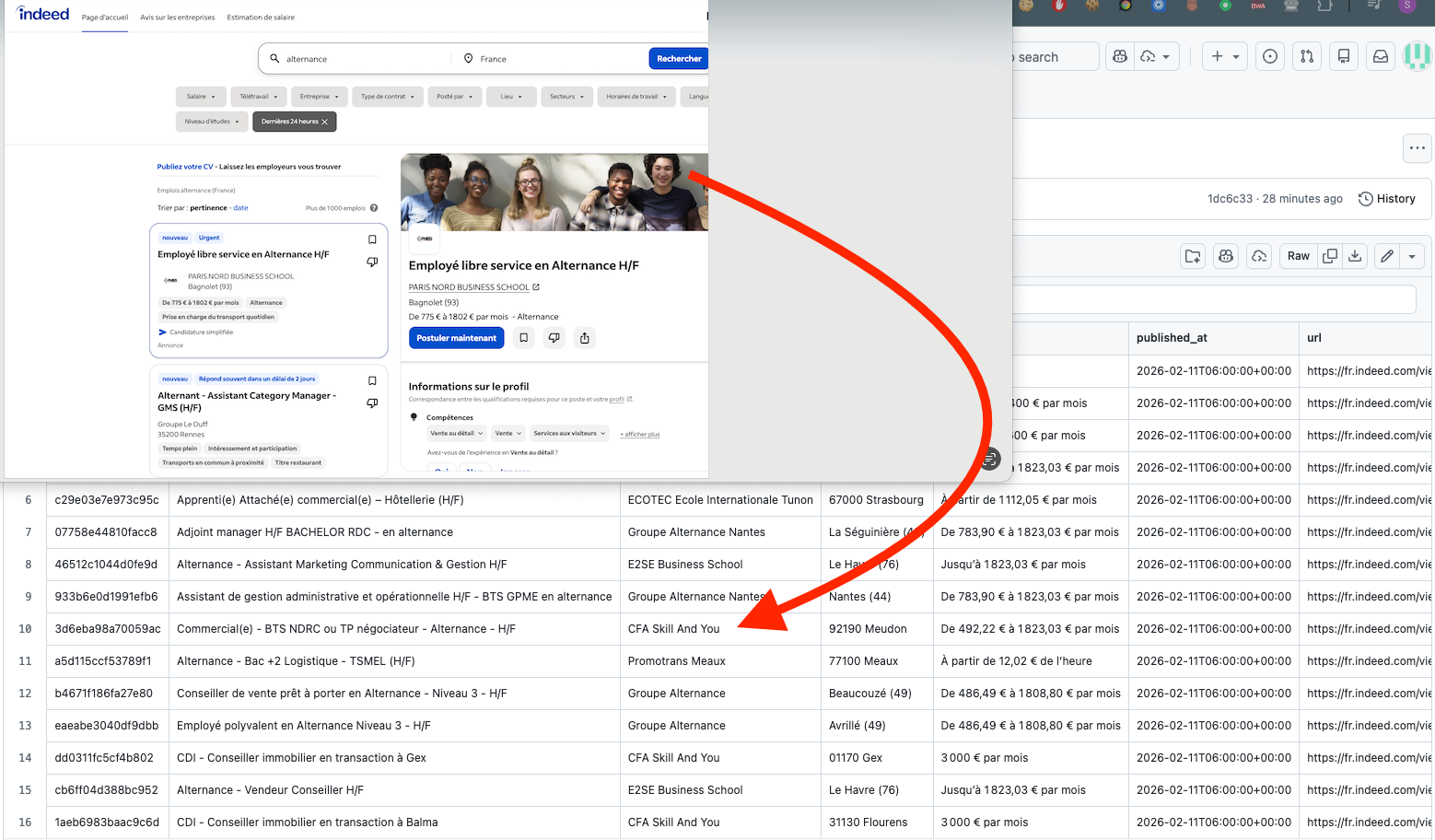Download the raw file icon
This screenshot has width=1435, height=840.
pos(1354,256)
